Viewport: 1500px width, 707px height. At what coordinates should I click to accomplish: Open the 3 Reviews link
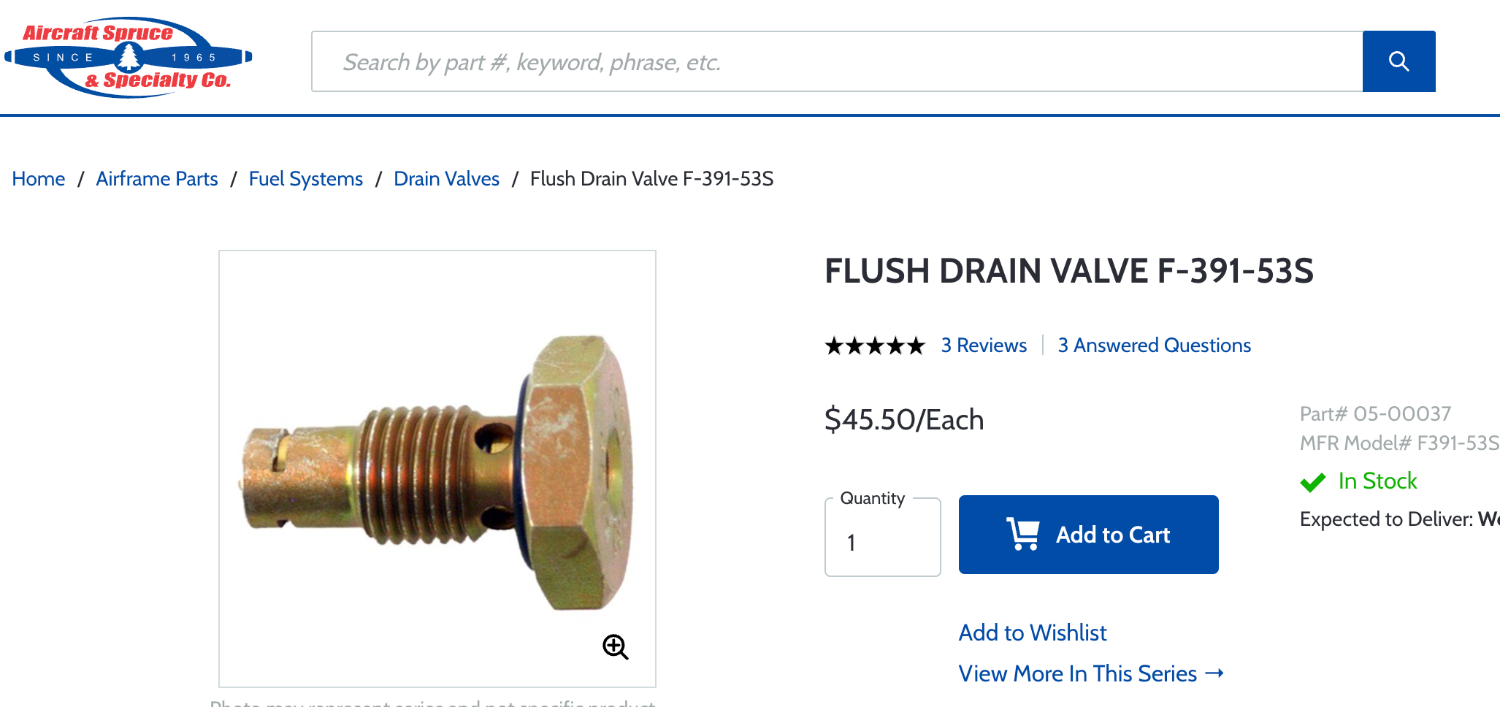coord(984,346)
